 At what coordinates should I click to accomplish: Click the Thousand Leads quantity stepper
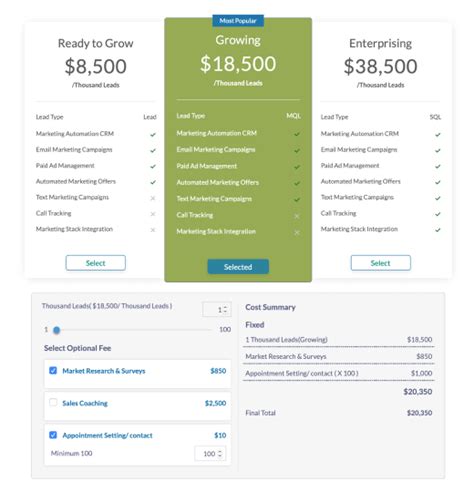click(x=217, y=309)
